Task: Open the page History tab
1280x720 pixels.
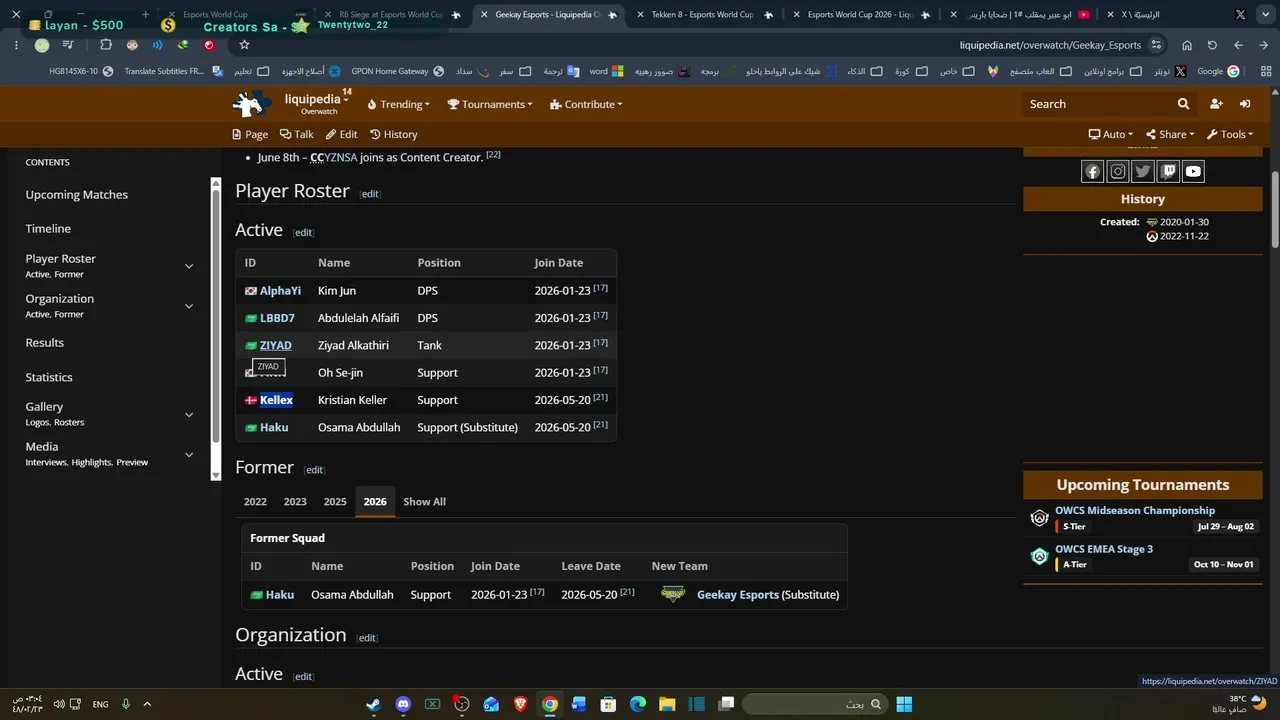Action: point(394,134)
